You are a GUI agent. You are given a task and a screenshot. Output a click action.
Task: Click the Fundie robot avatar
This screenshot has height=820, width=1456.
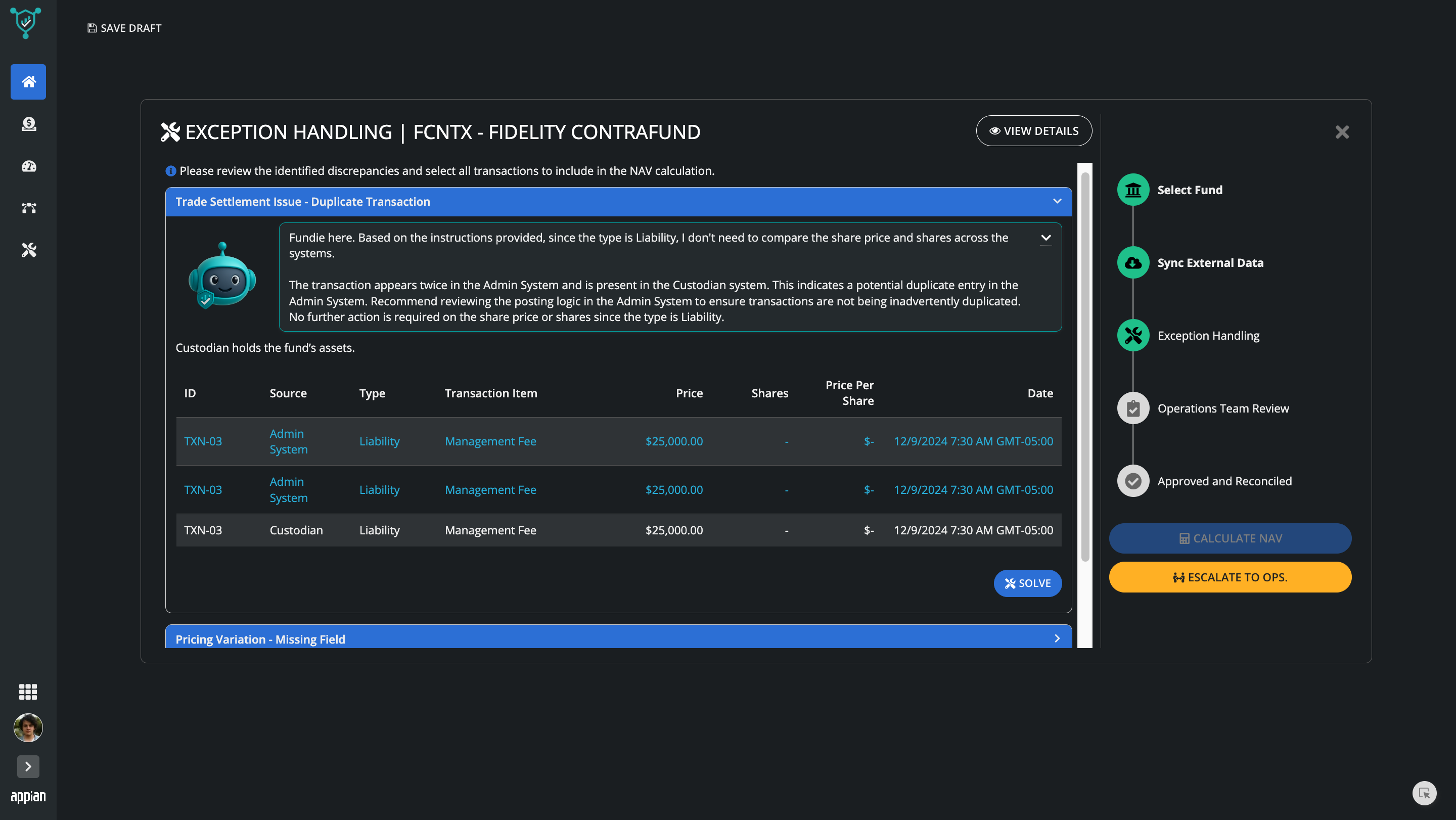point(222,276)
